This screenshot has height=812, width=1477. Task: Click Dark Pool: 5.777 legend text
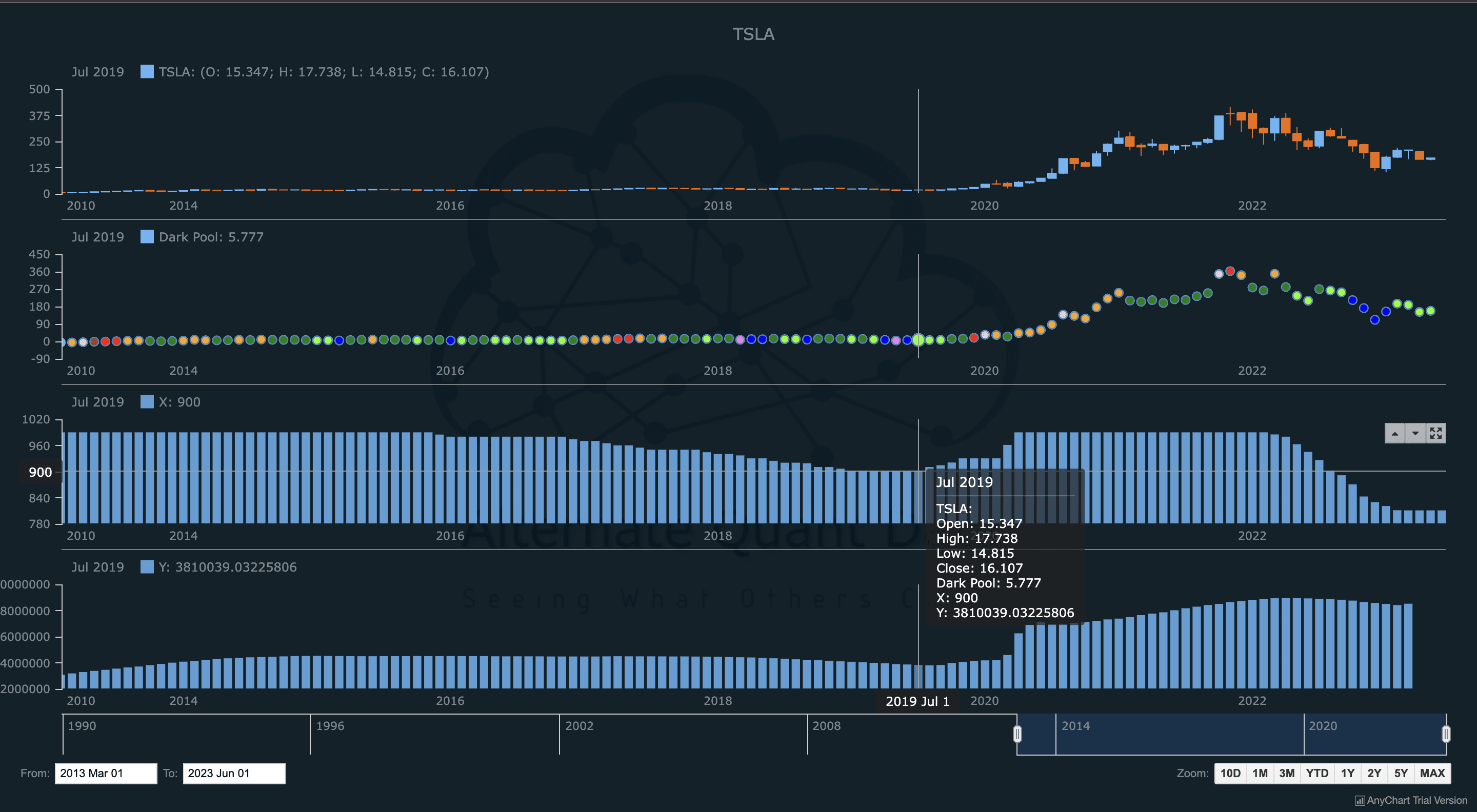point(211,237)
